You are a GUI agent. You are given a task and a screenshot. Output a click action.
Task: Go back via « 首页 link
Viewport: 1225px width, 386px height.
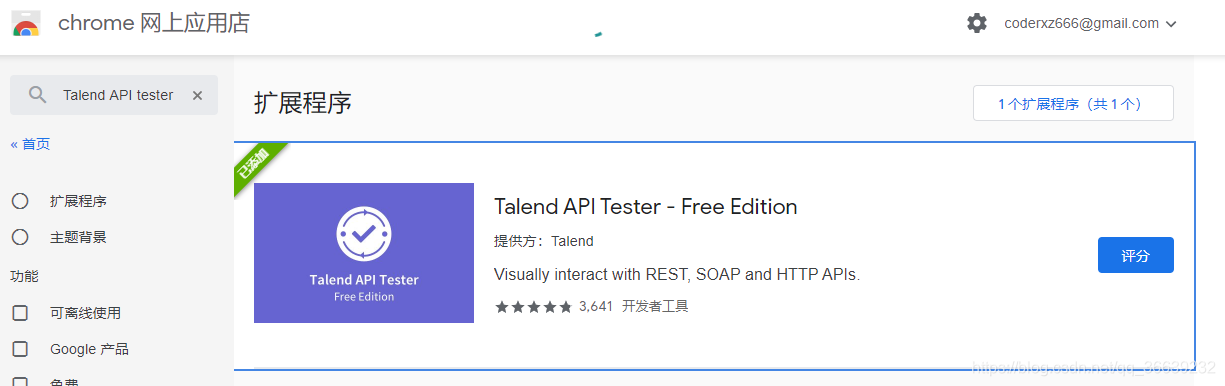pos(30,144)
